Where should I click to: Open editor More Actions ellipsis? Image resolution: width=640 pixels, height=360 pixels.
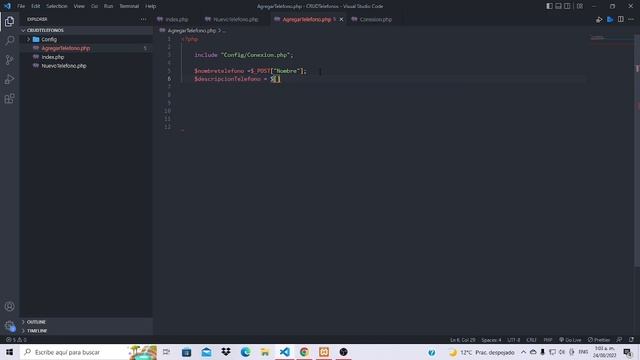(631, 20)
